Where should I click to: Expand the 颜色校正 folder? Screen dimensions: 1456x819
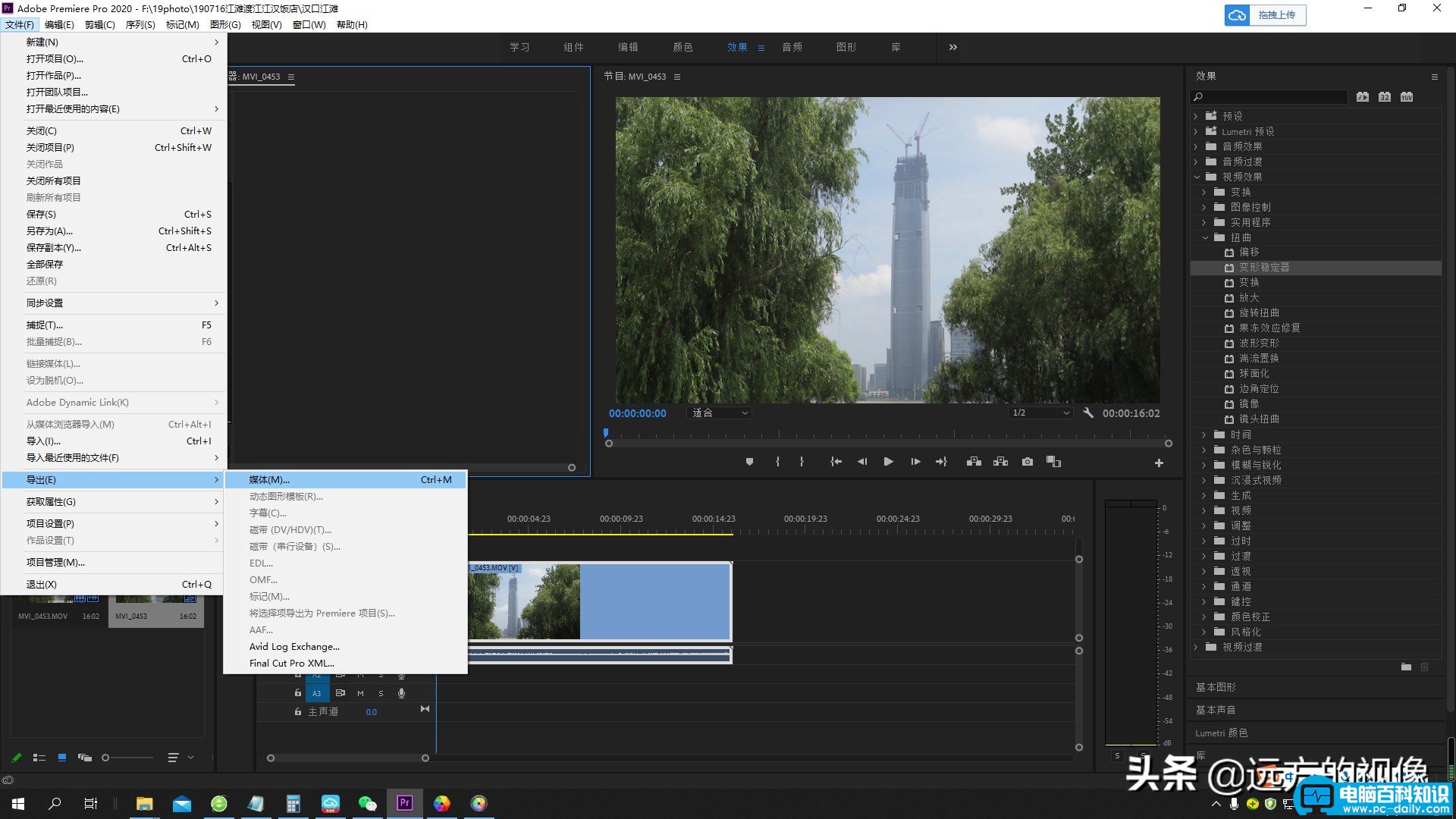click(x=1204, y=617)
